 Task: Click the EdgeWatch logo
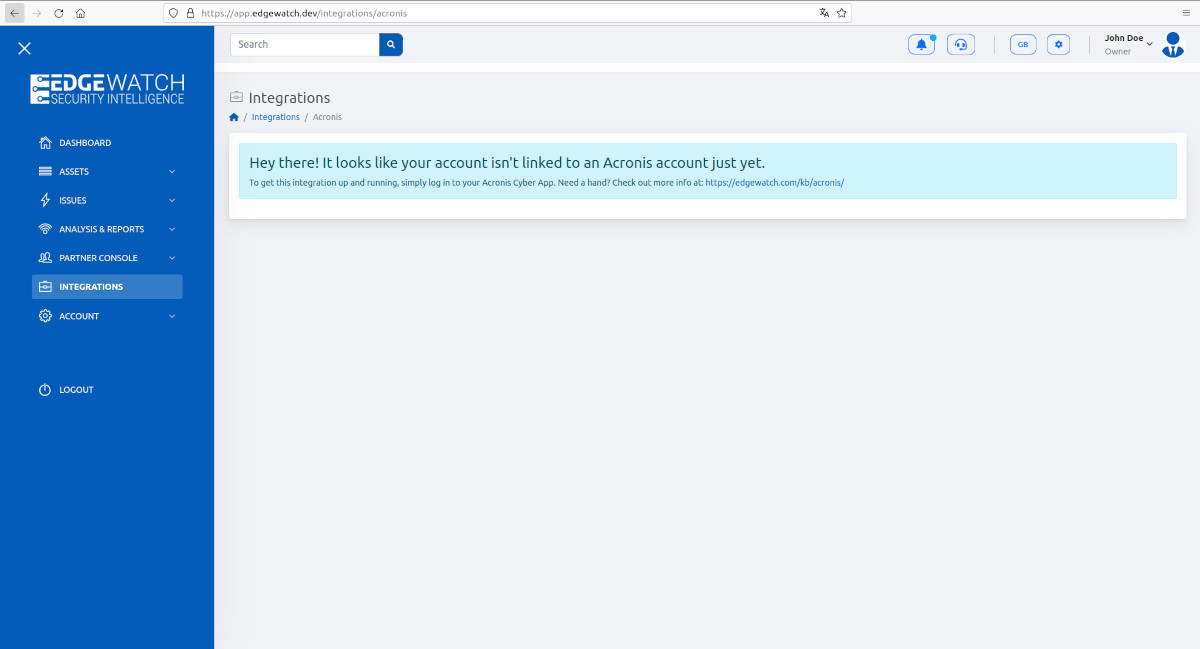(107, 88)
